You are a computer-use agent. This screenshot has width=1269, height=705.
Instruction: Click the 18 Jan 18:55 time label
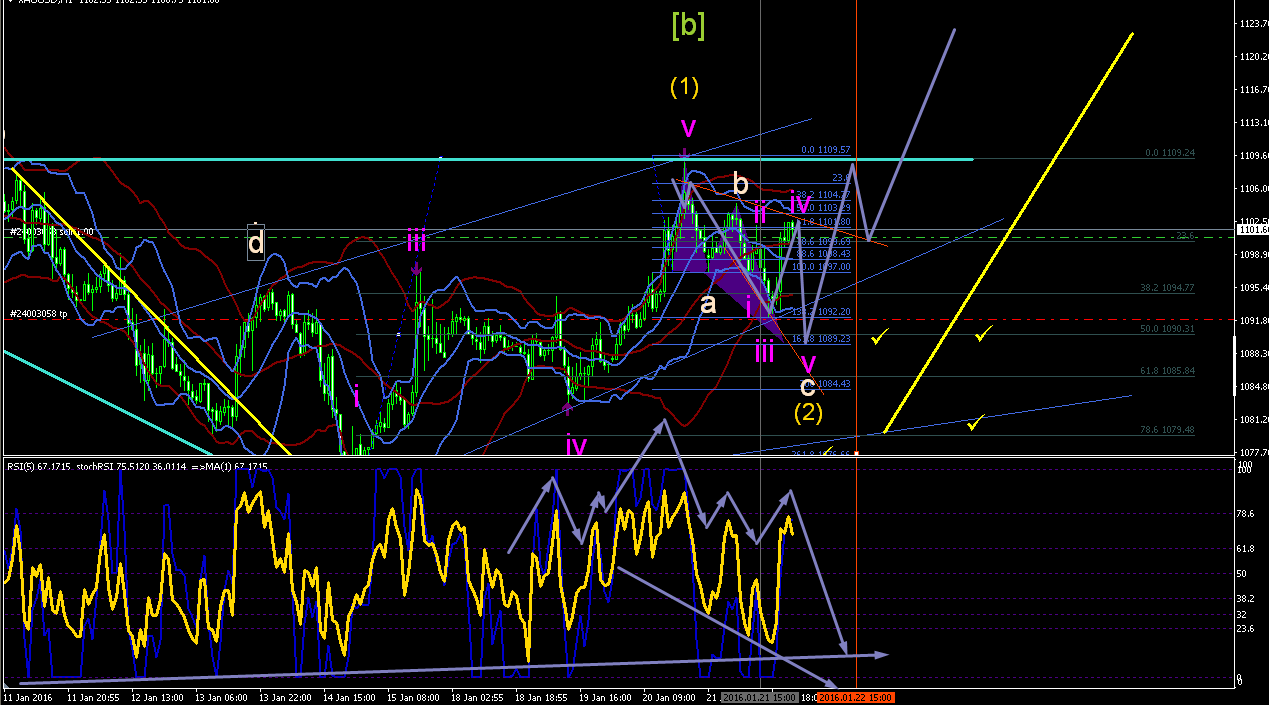(x=540, y=696)
